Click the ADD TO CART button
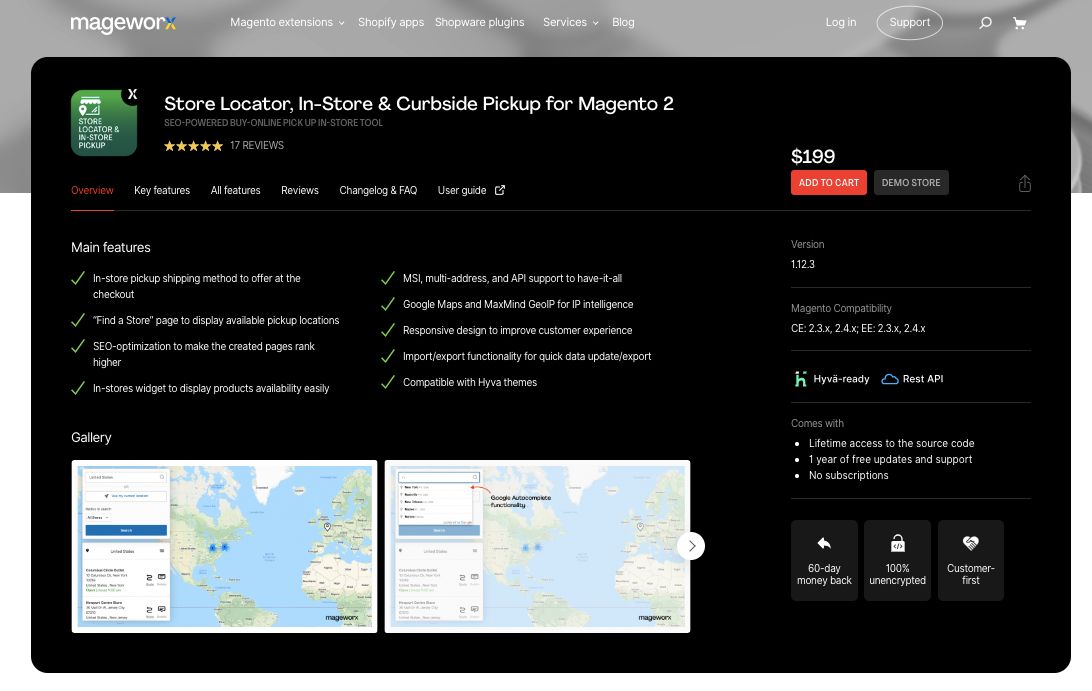Viewport: 1092px width, 691px height. tap(829, 182)
